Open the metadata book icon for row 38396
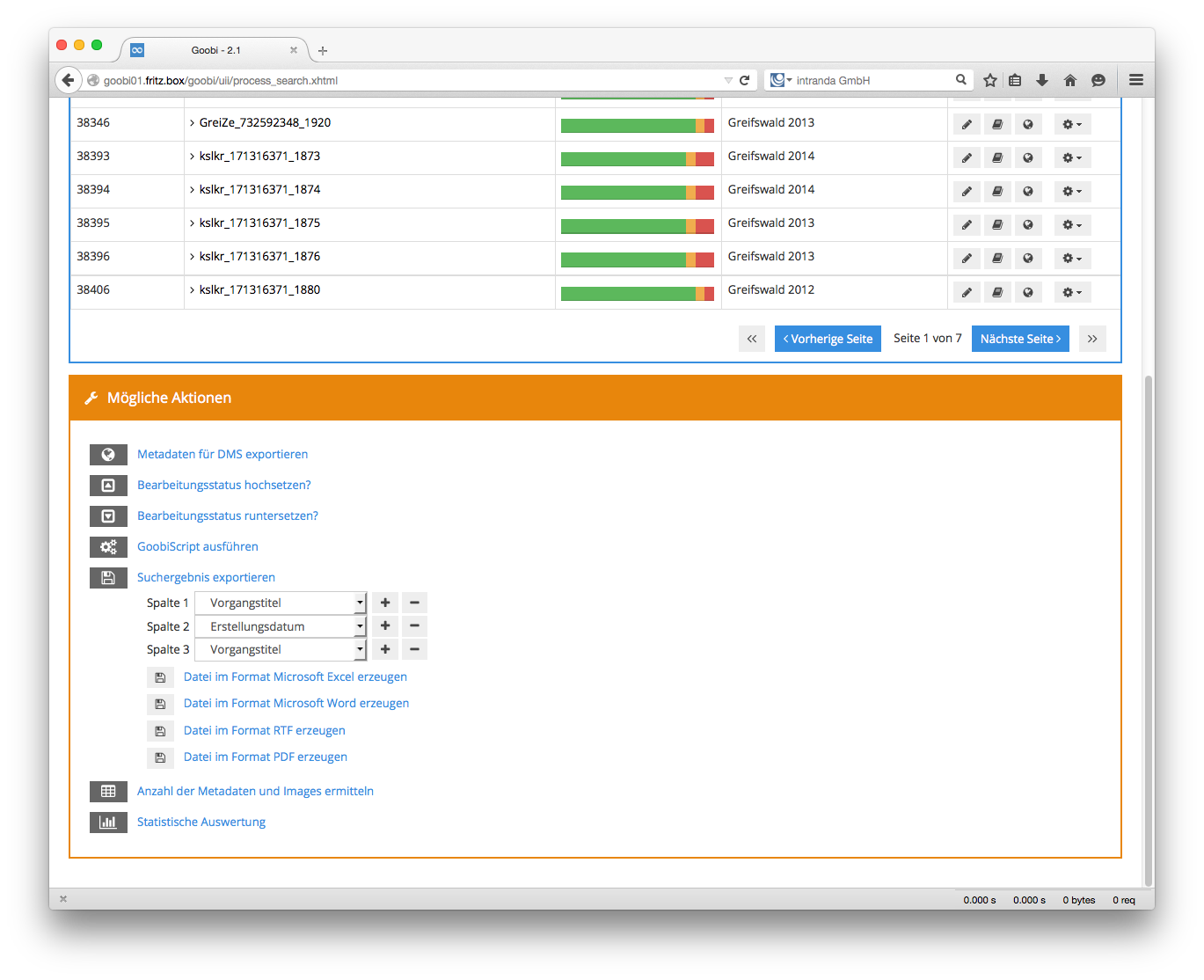This screenshot has width=1204, height=980. (997, 258)
